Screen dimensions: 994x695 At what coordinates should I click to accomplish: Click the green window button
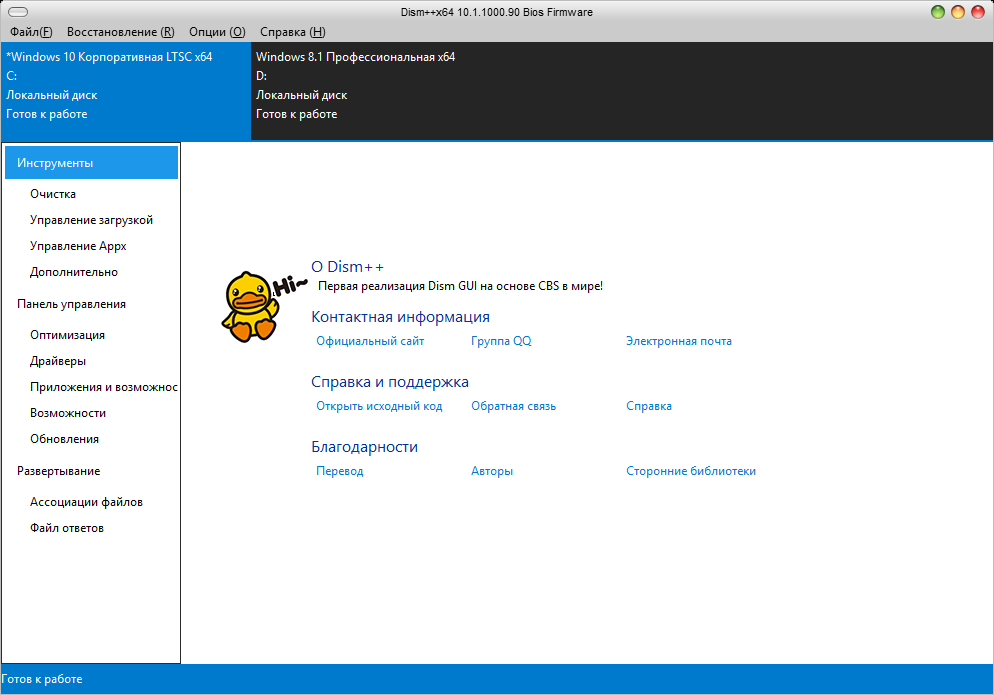(x=938, y=12)
